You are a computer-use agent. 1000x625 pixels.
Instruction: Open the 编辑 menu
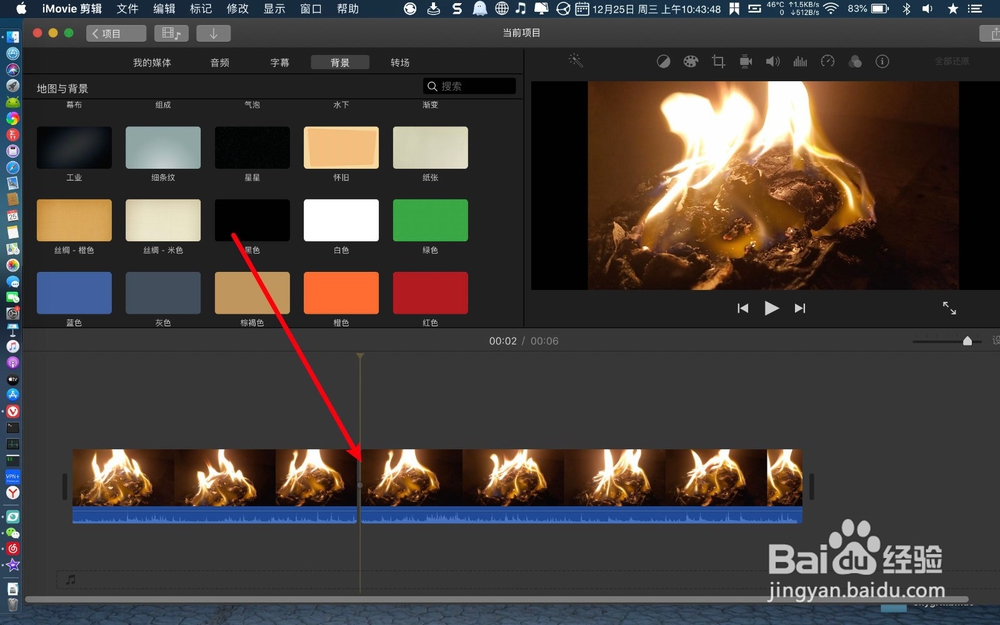(x=165, y=9)
